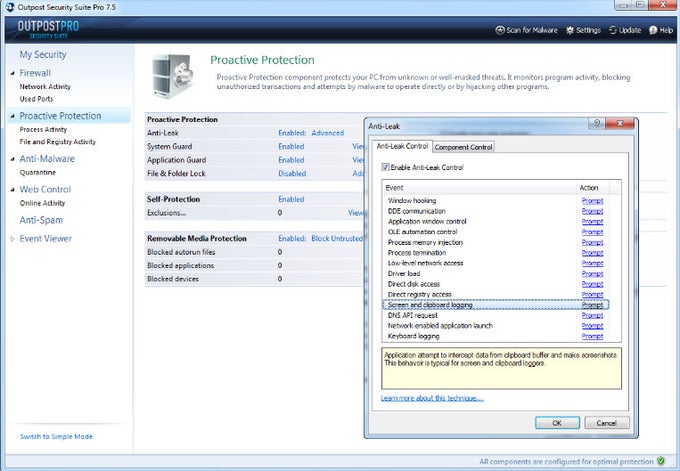
Task: Click Block Untrusted link
Action: point(337,238)
